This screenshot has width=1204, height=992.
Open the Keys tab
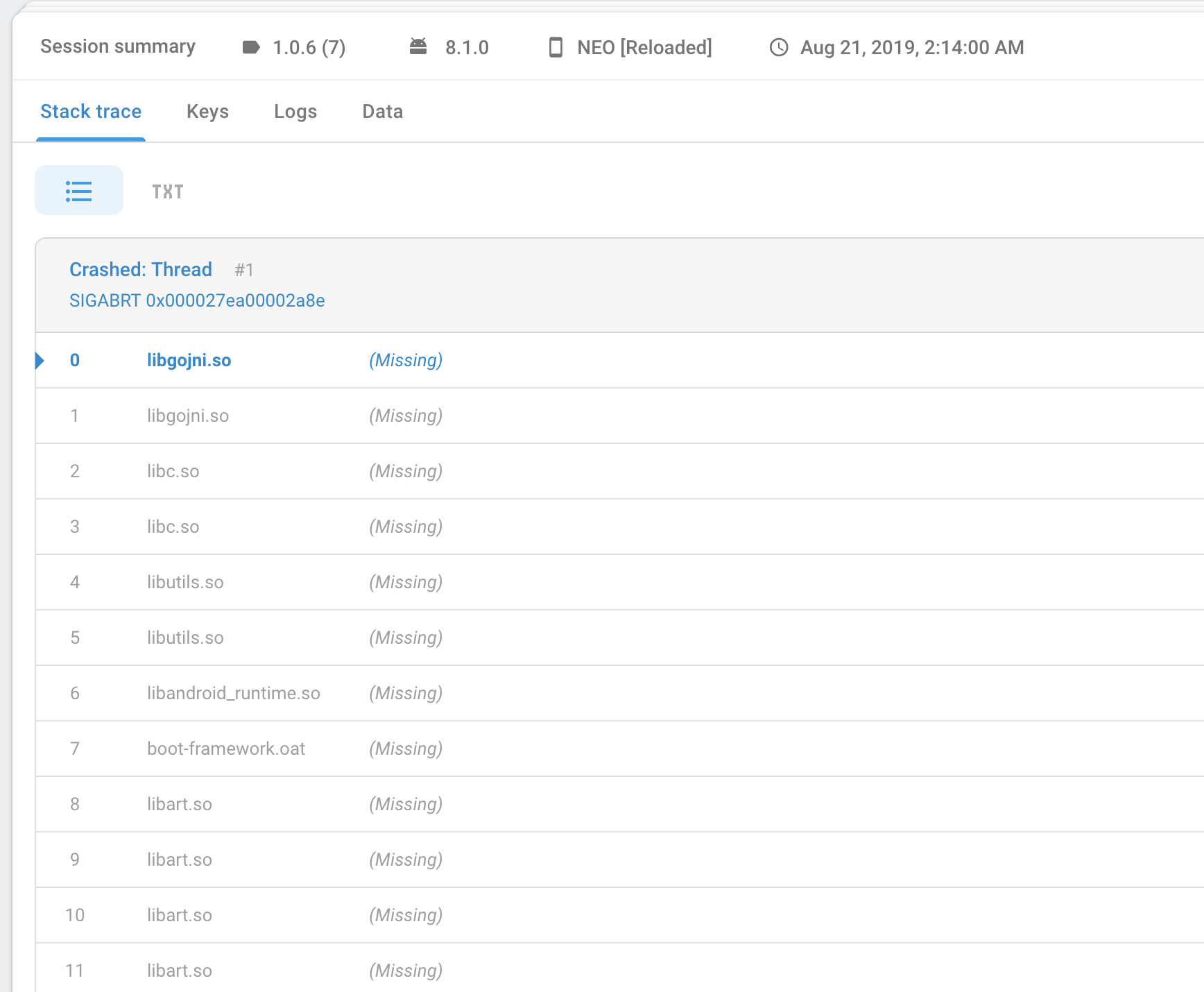(x=207, y=112)
